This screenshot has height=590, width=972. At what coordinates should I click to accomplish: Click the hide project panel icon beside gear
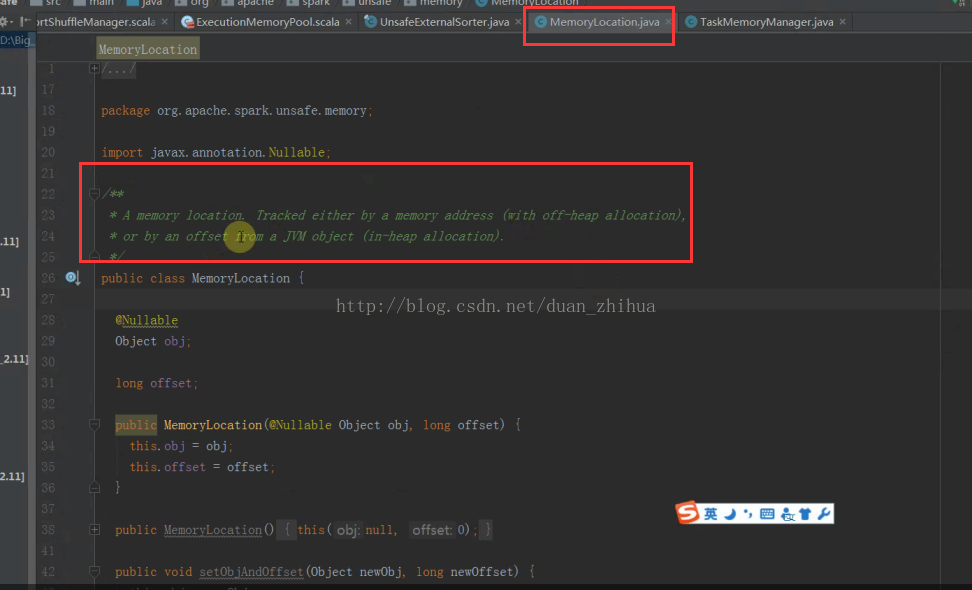coord(25,22)
